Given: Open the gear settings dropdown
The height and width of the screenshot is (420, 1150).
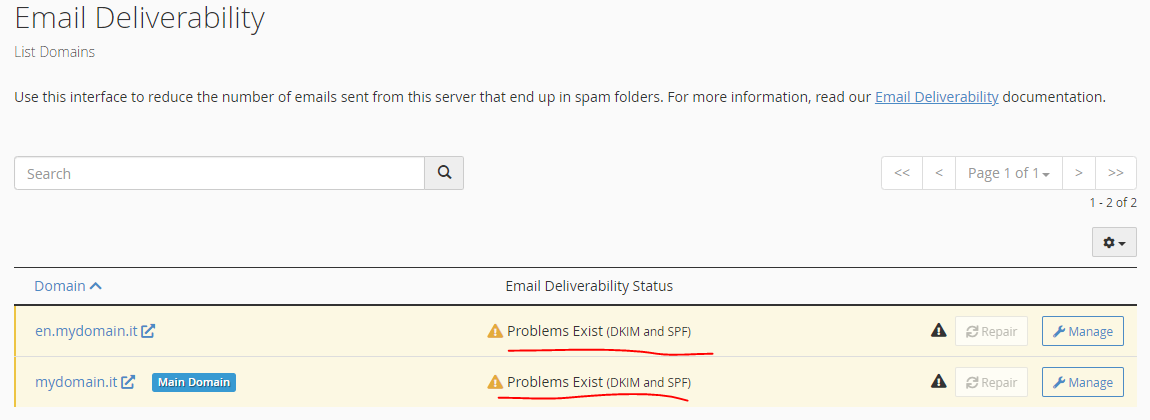Looking at the screenshot, I should [1114, 242].
